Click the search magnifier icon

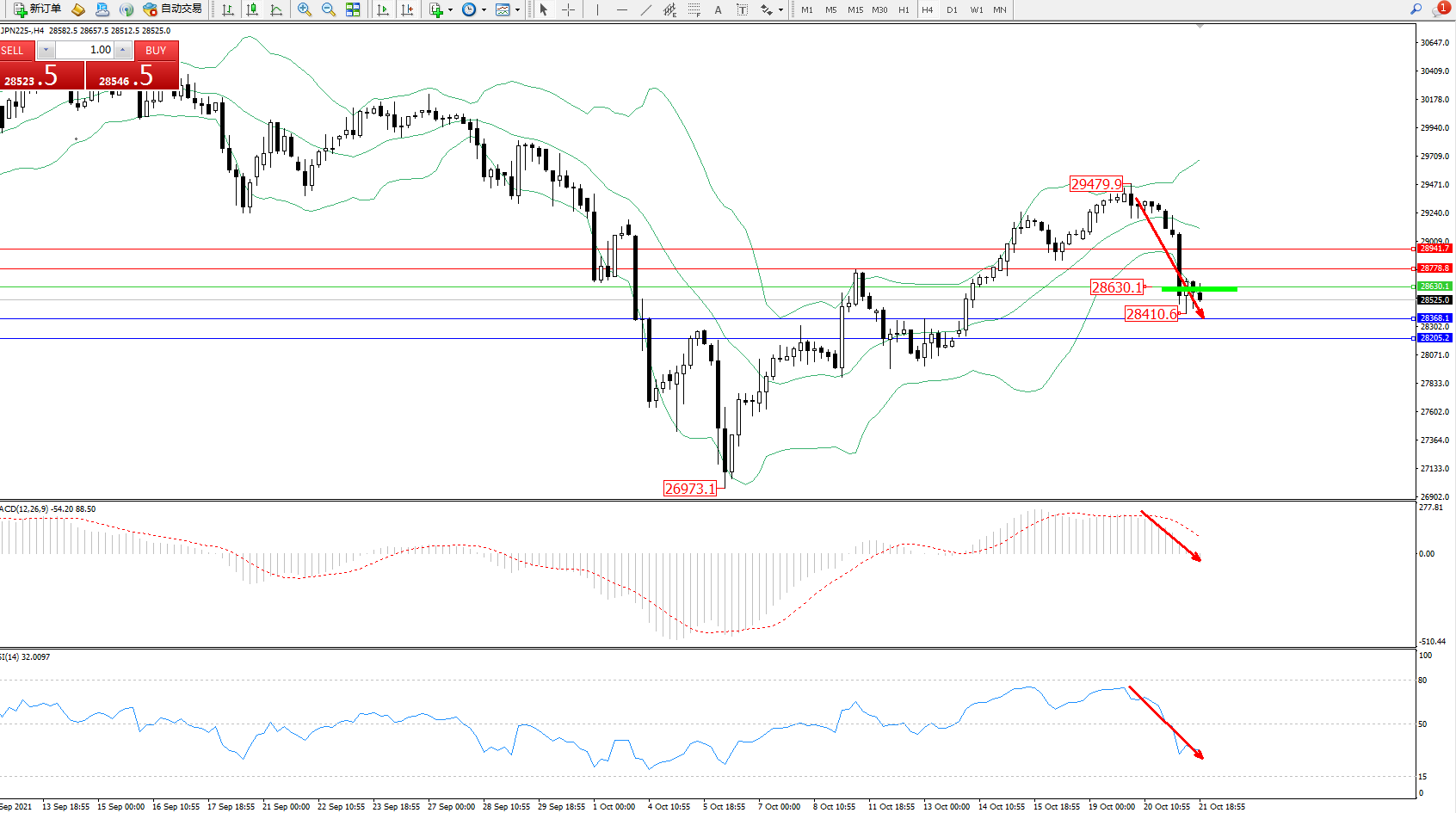1416,9
